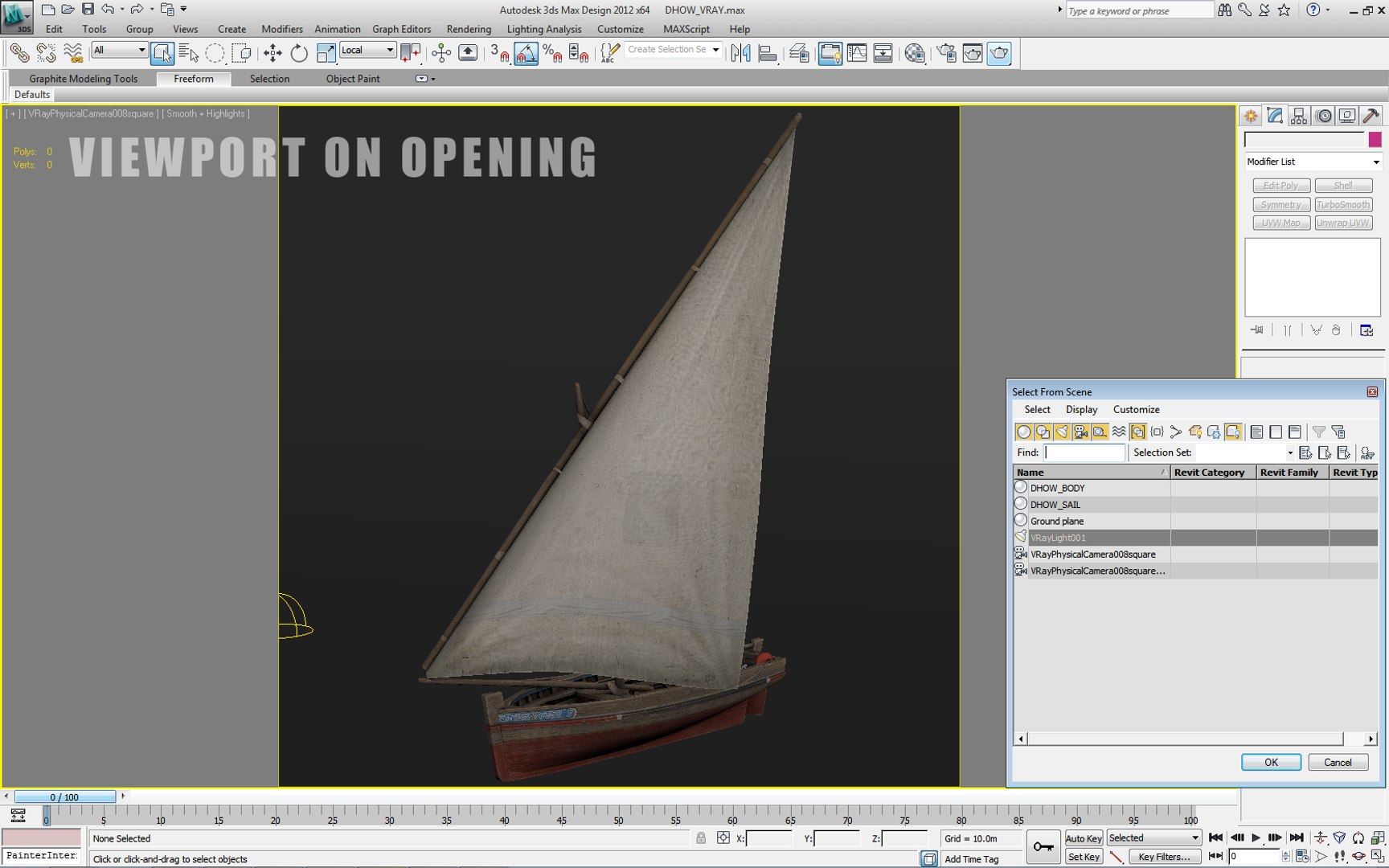1389x868 pixels.
Task: Open the Modifiers menu
Action: coord(282,29)
